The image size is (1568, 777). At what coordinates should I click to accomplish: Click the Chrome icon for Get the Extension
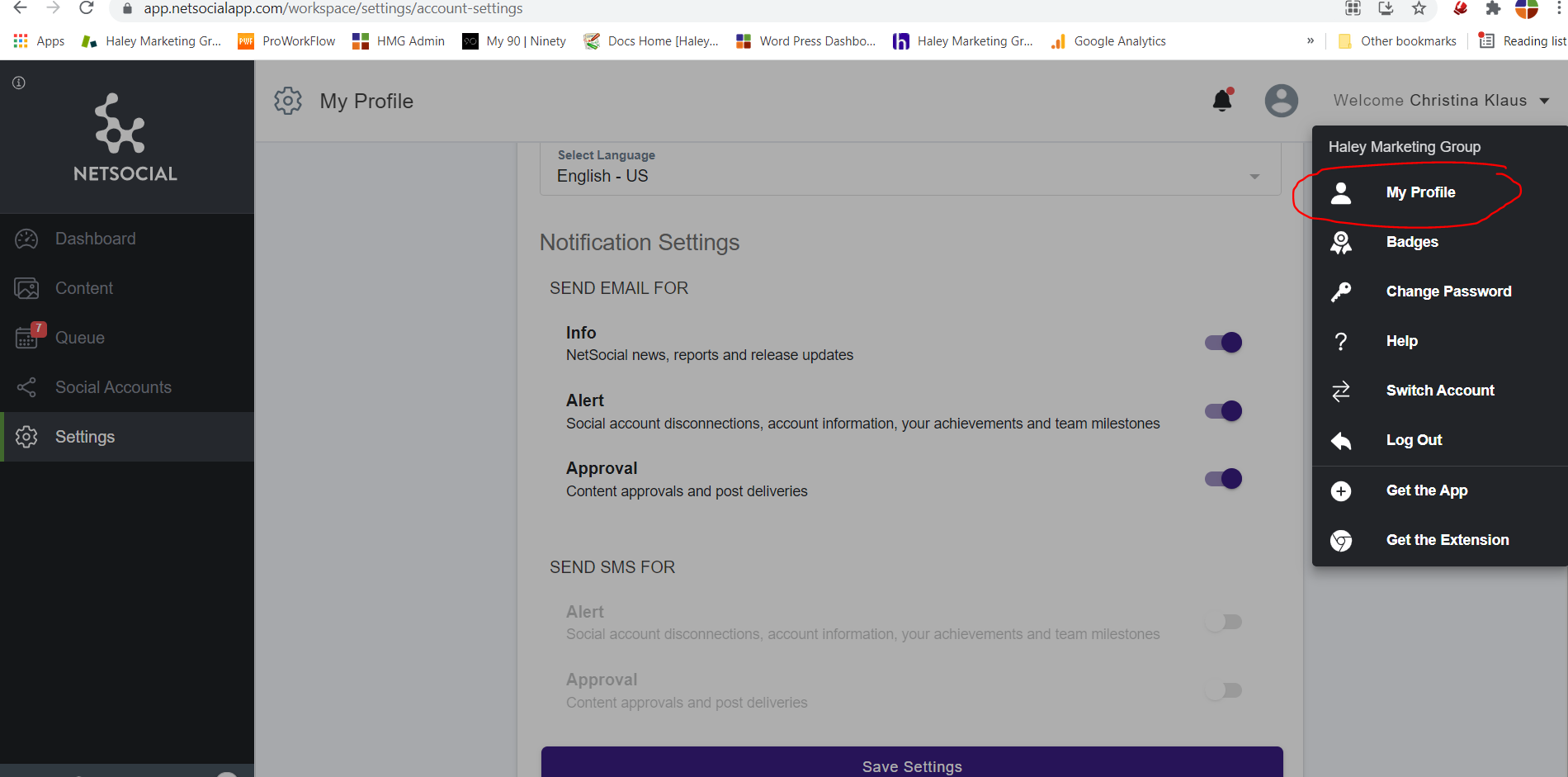click(x=1341, y=541)
